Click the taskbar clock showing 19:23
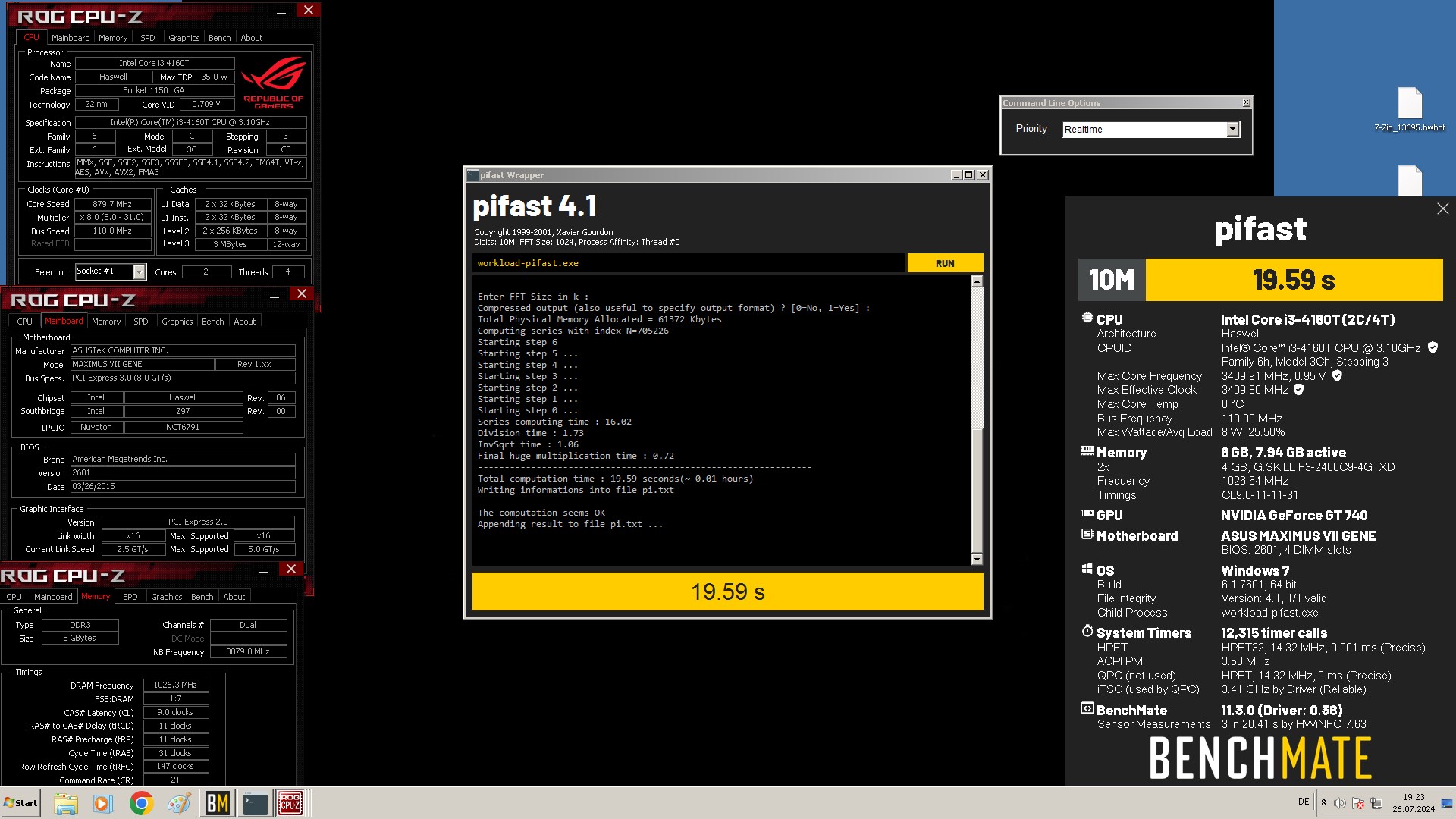This screenshot has width=1456, height=819. pos(1413,803)
